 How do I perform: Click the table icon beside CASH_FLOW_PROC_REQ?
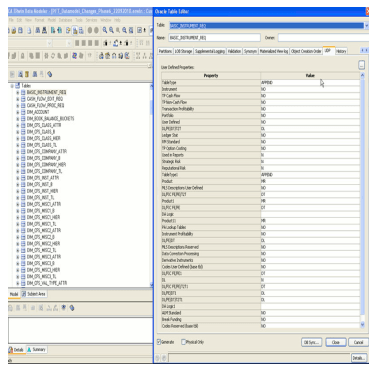(23, 106)
